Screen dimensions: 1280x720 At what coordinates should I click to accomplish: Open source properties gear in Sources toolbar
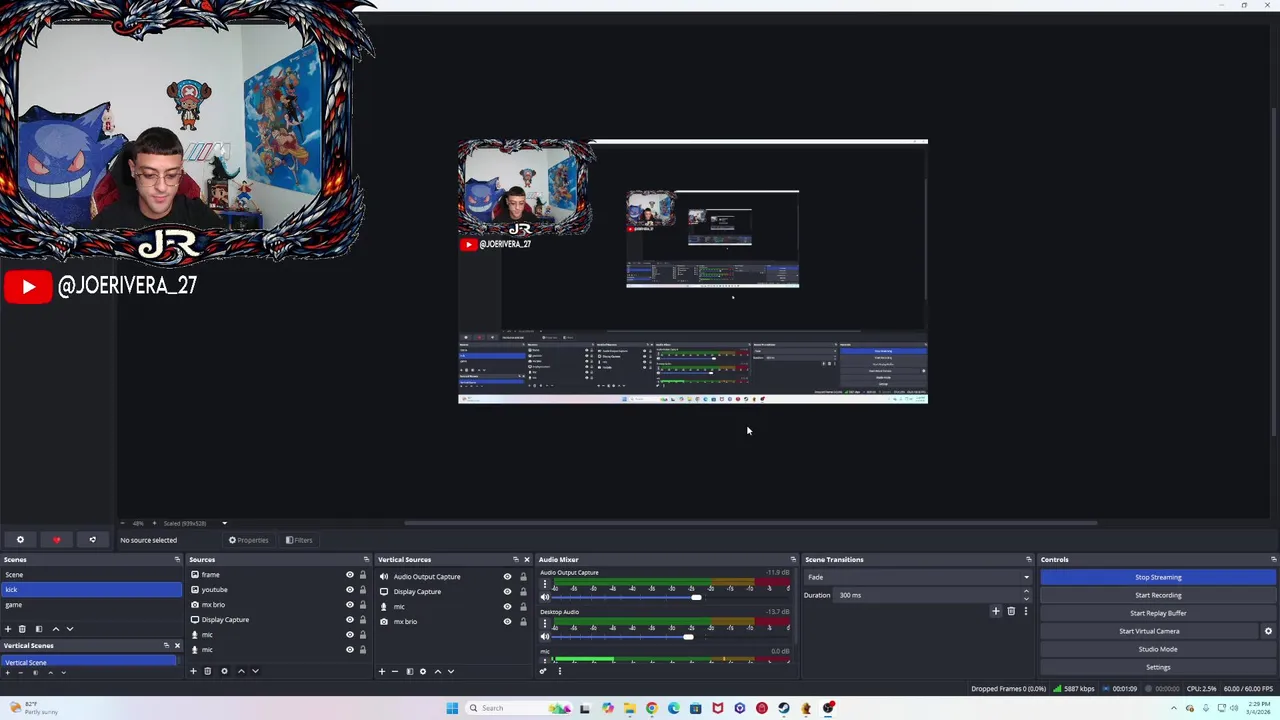[x=224, y=671]
